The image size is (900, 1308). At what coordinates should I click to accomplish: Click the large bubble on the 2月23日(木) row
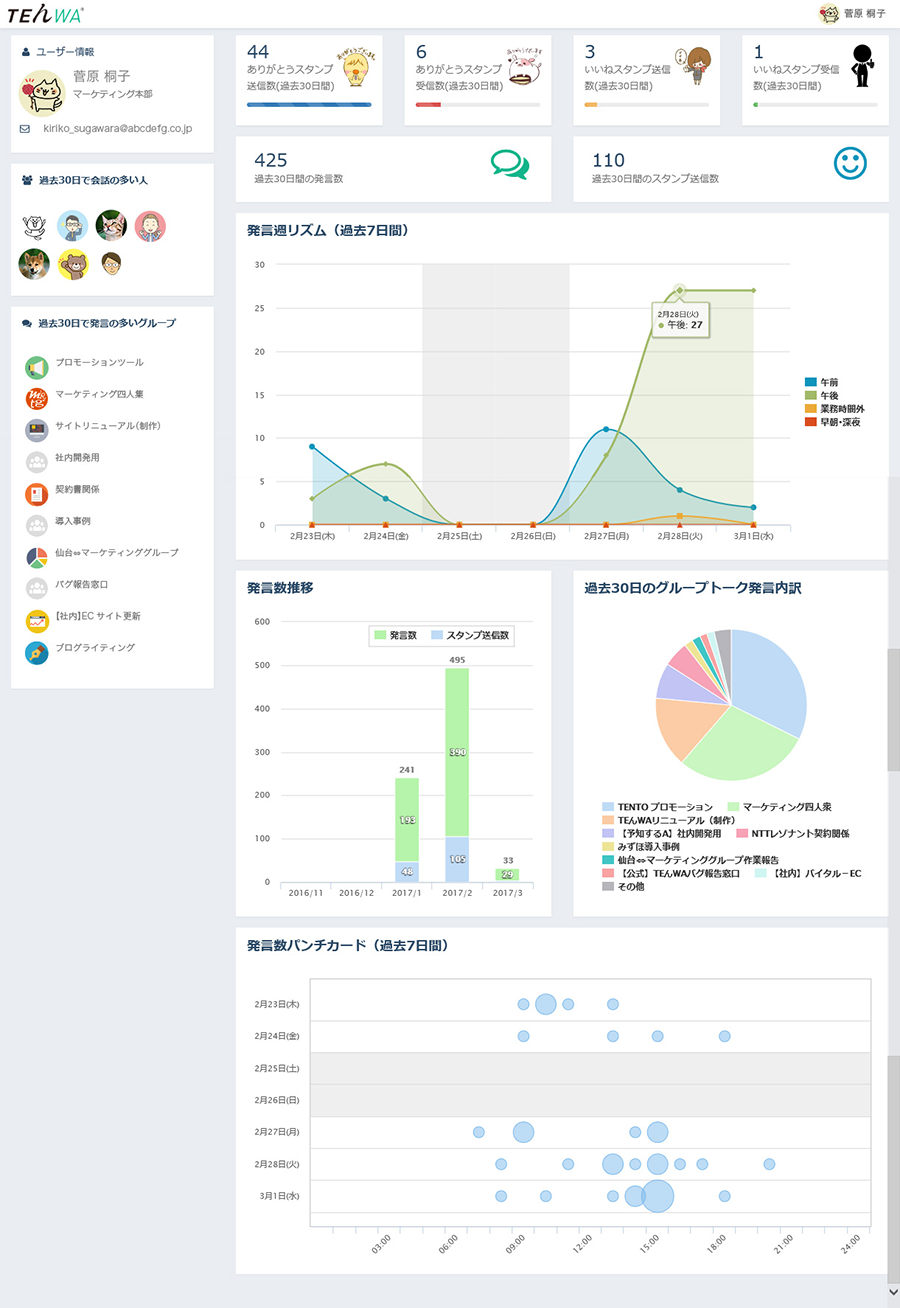tap(545, 1004)
